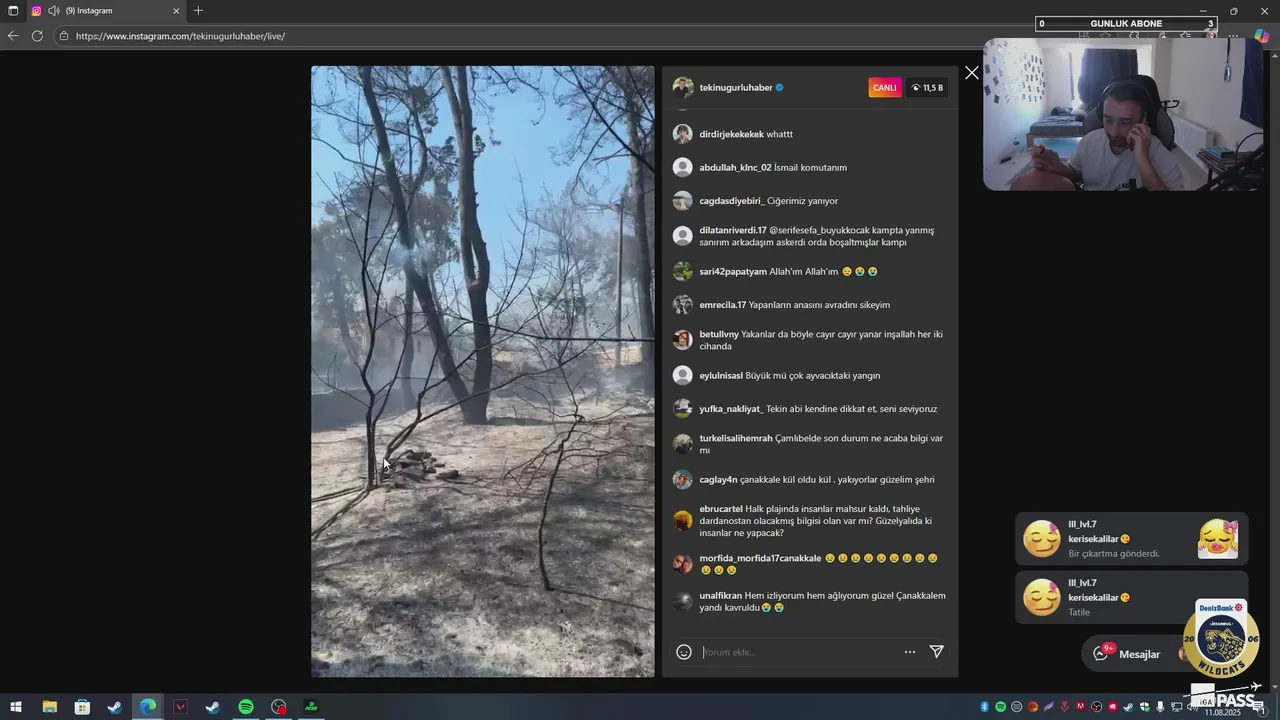Open the tekinugurluhaber profile link
The image size is (1280, 720).
(x=736, y=88)
